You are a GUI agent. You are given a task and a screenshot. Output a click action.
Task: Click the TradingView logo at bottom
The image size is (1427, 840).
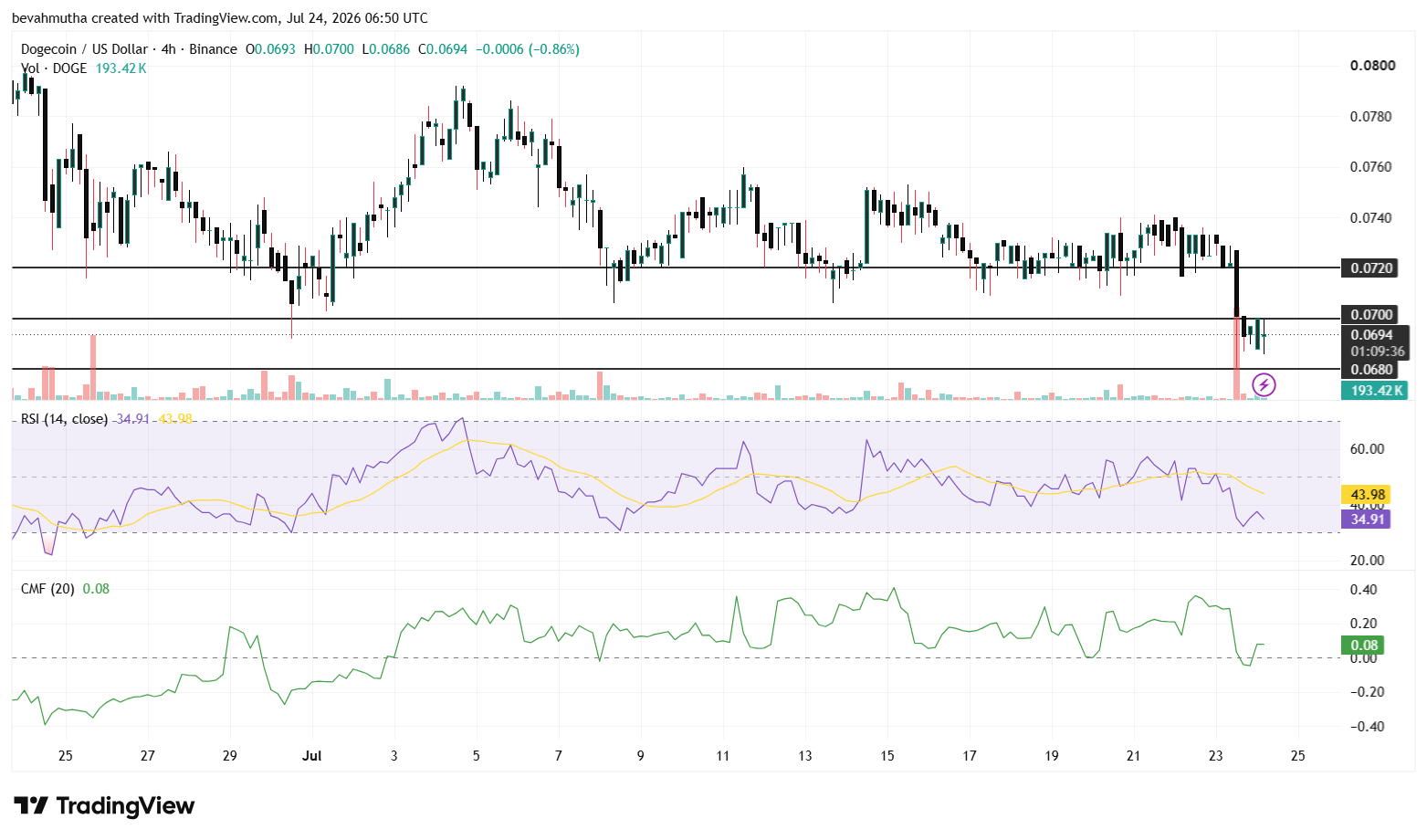[x=104, y=805]
